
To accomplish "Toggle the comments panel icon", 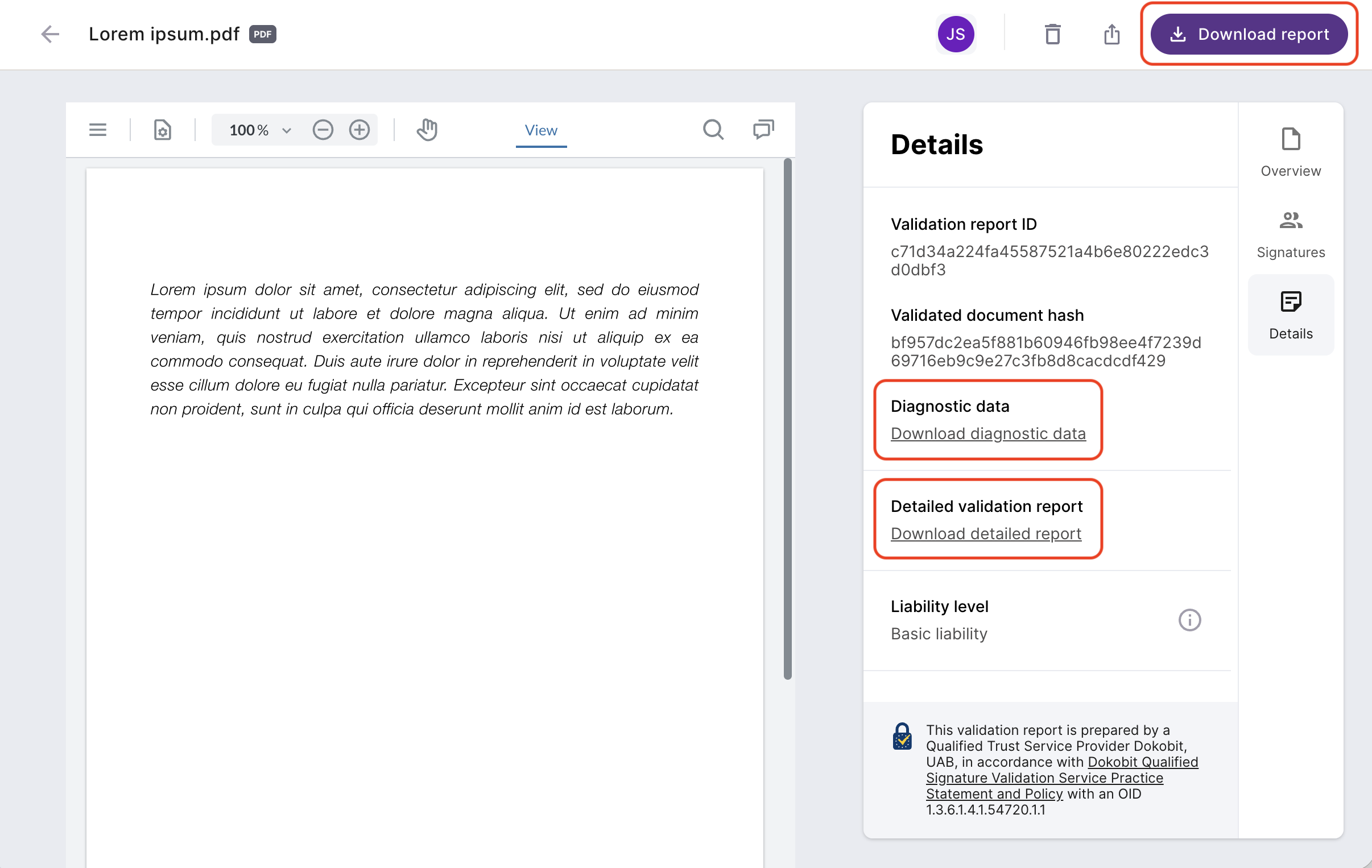I will click(x=763, y=129).
